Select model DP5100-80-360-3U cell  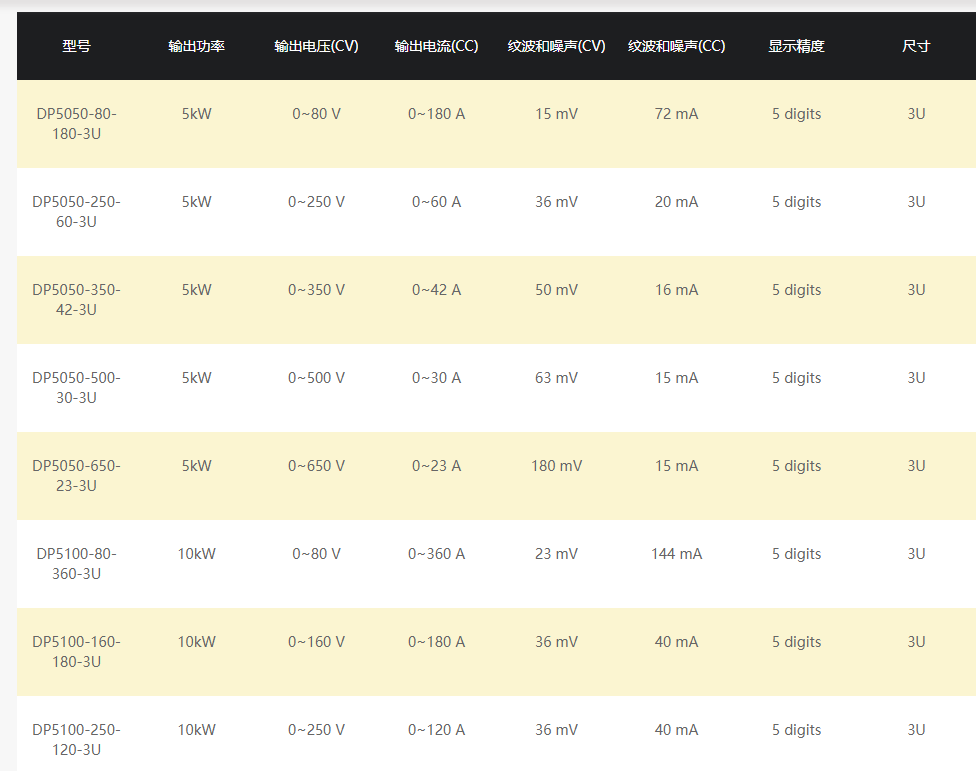point(77,563)
